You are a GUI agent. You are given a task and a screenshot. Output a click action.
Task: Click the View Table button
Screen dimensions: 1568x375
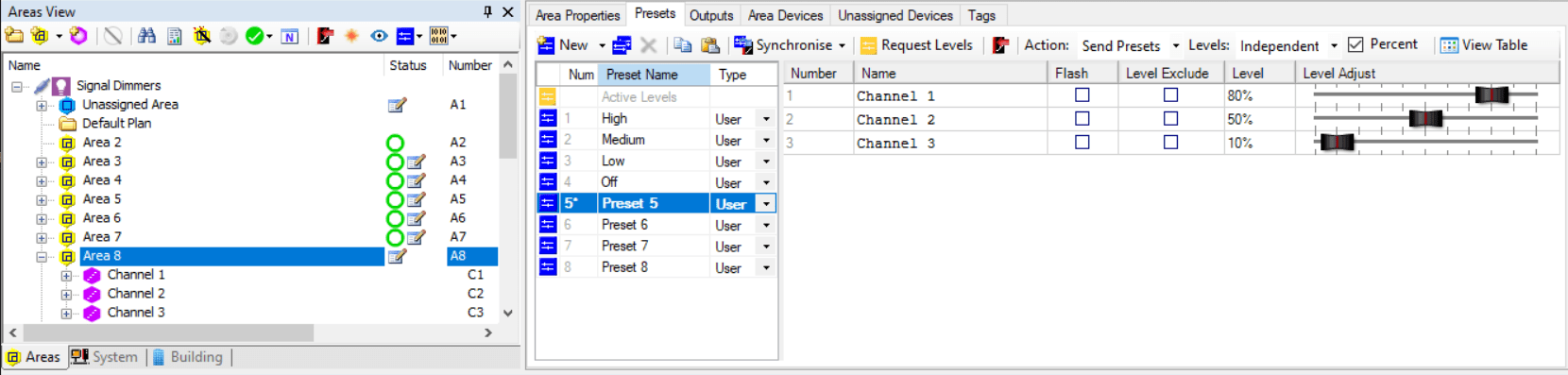(1484, 44)
